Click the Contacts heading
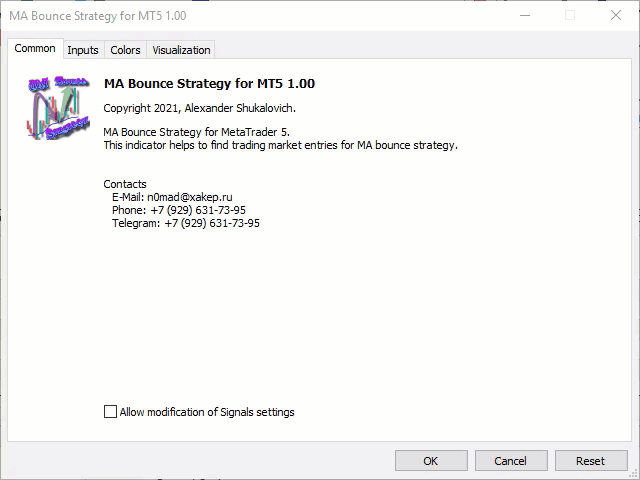The image size is (640, 480). [125, 184]
